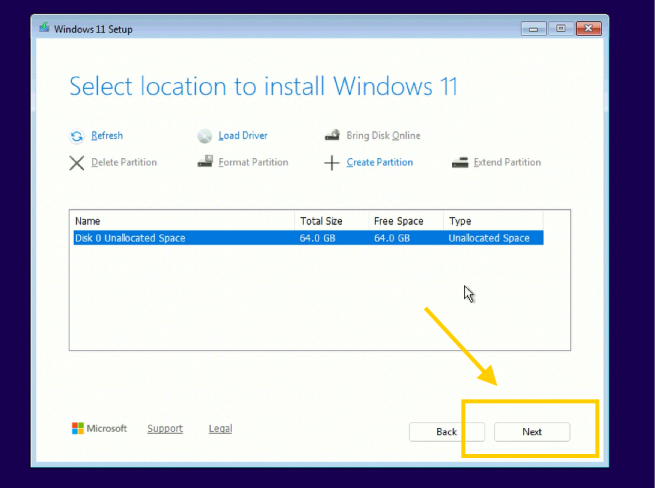Click the Bring Disk Online drive icon
Screen dimensions: 655x488
(x=333, y=135)
